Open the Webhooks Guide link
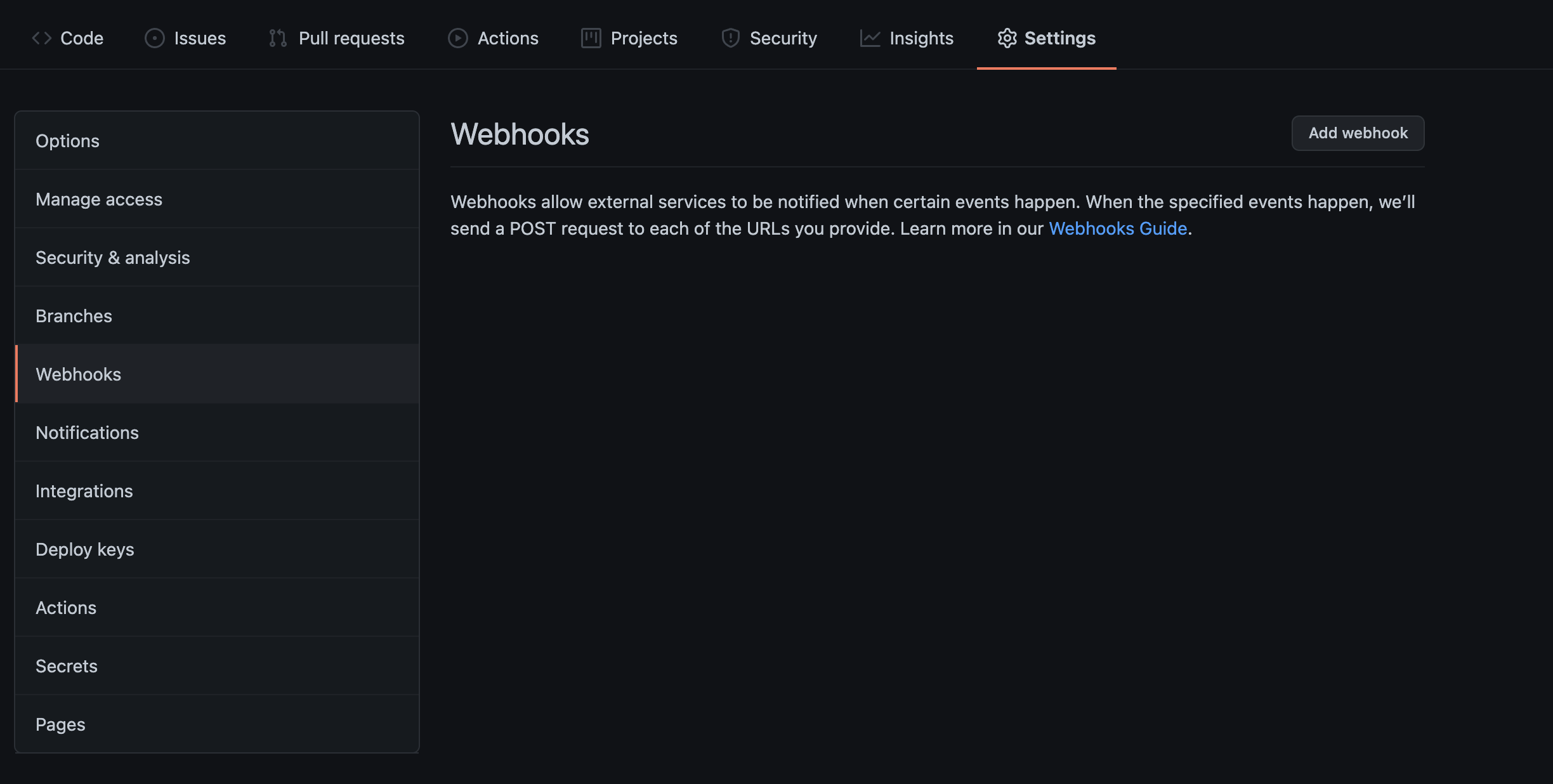 click(x=1117, y=228)
